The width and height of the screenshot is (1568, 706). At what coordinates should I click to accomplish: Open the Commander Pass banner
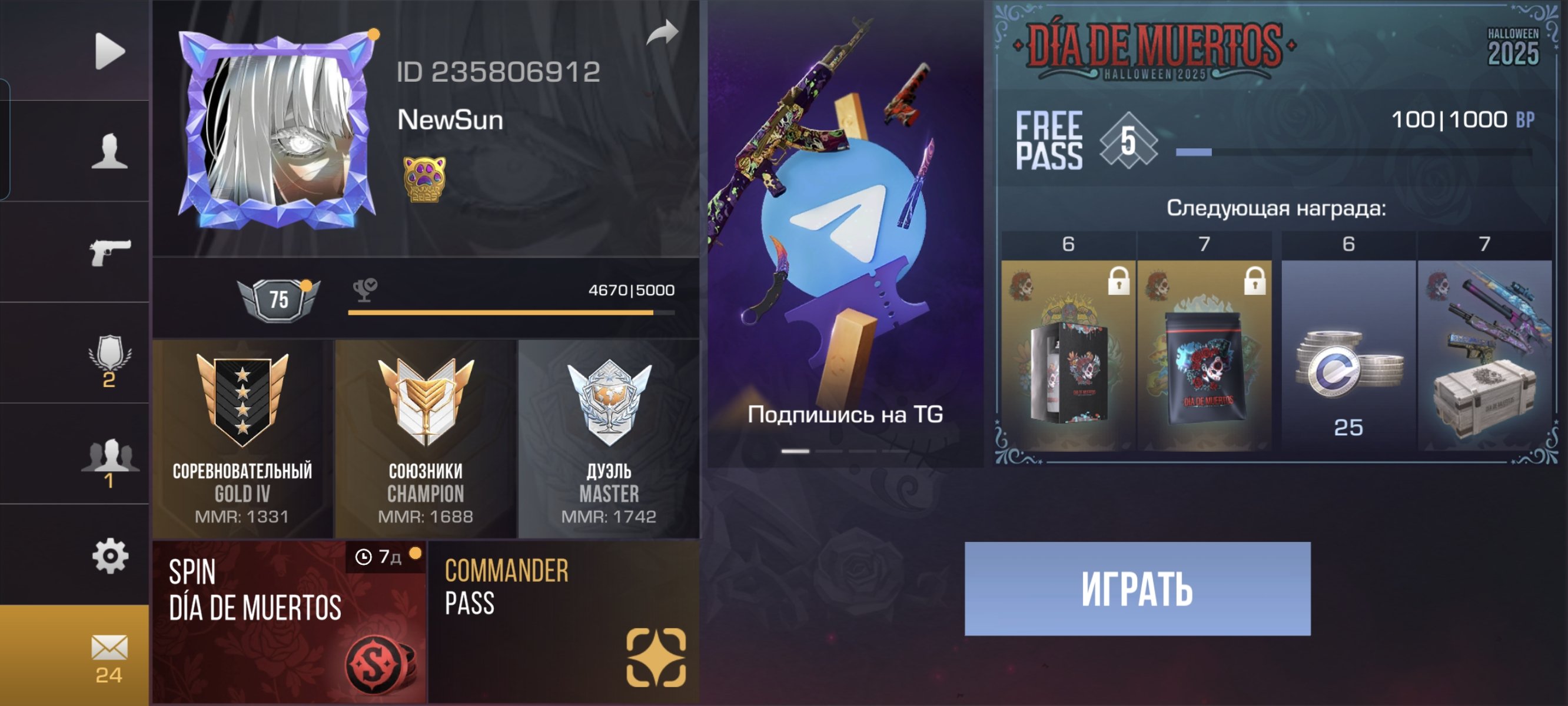(x=564, y=622)
